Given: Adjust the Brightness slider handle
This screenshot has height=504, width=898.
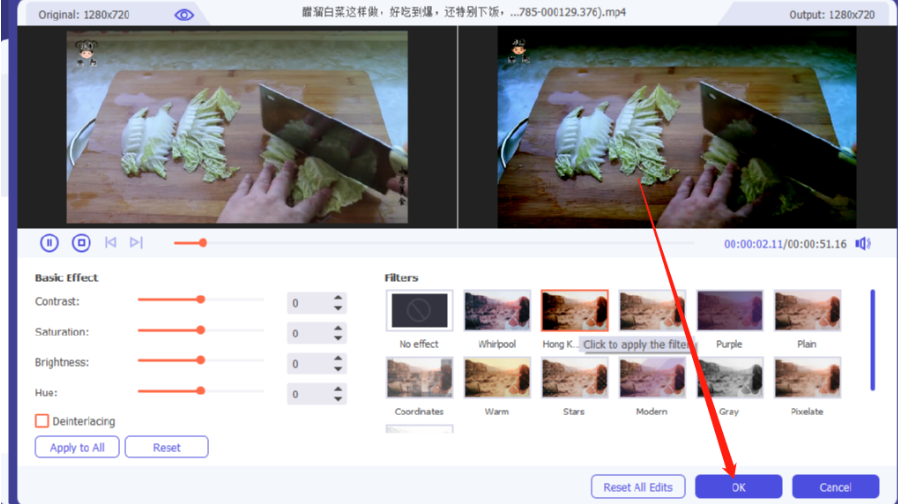Looking at the screenshot, I should (200, 360).
